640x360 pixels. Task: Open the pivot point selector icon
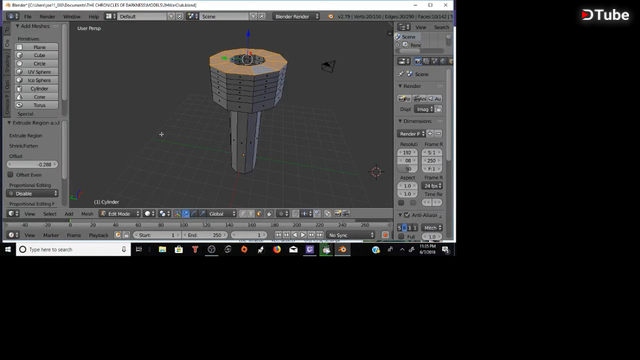pyautogui.click(x=164, y=214)
